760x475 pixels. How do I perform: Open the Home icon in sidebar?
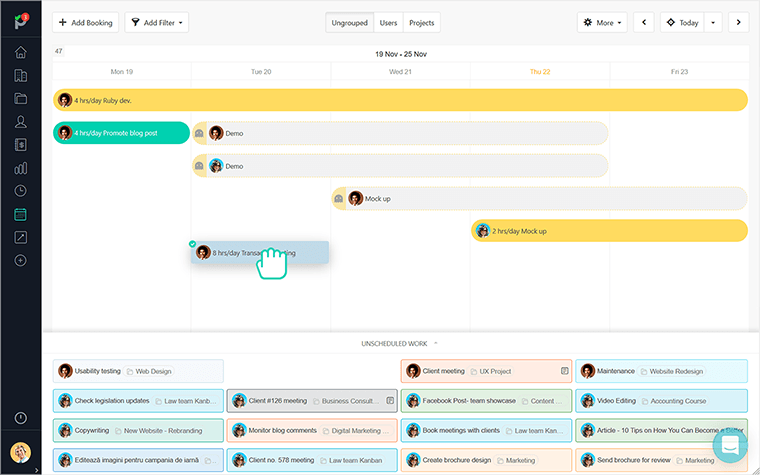pos(20,53)
